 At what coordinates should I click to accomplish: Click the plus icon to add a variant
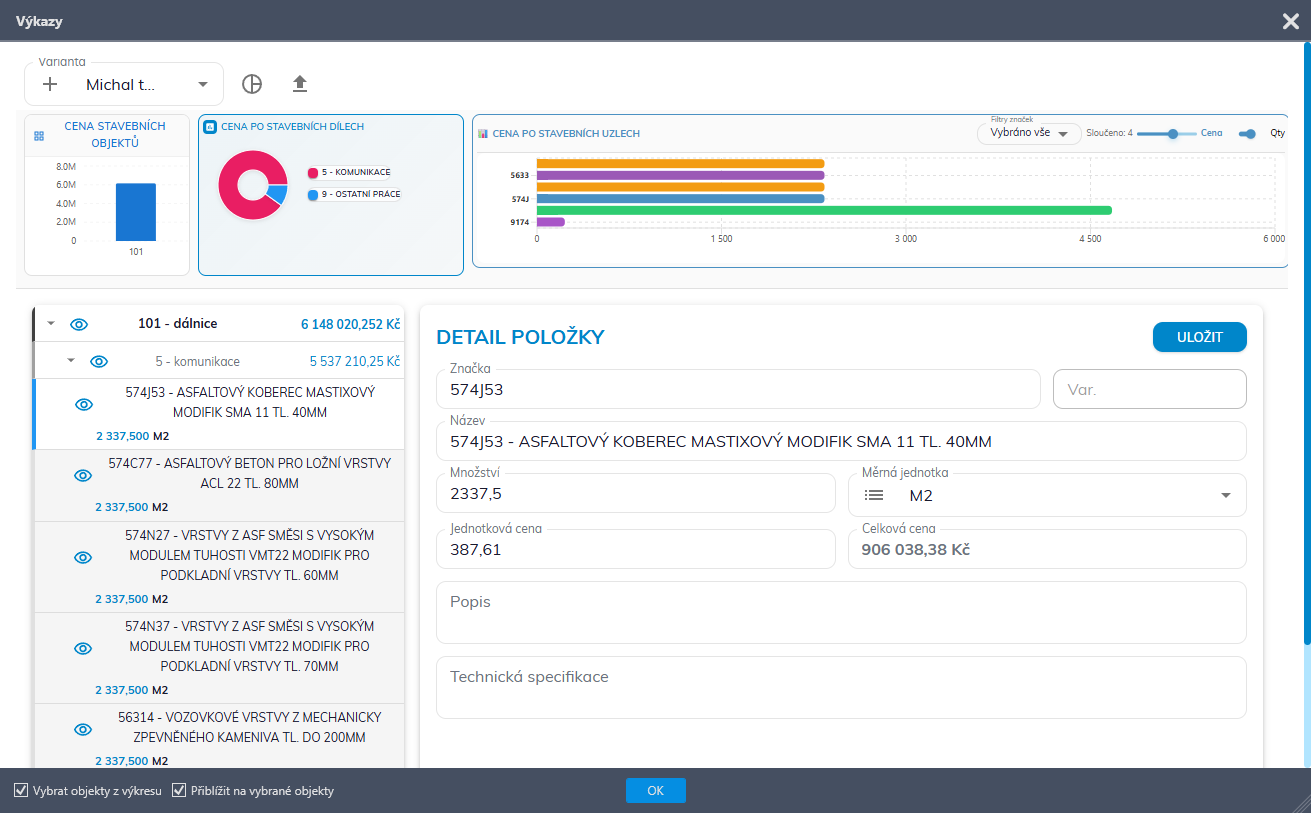pos(50,85)
